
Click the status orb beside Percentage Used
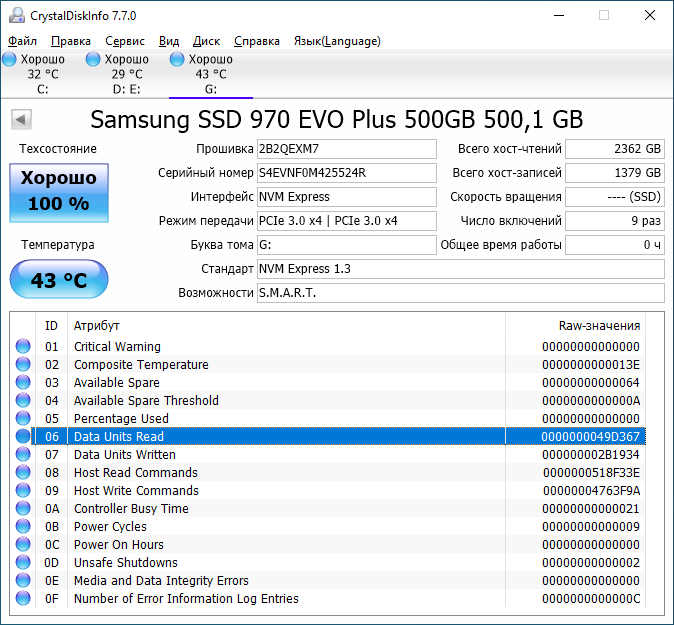(23, 419)
